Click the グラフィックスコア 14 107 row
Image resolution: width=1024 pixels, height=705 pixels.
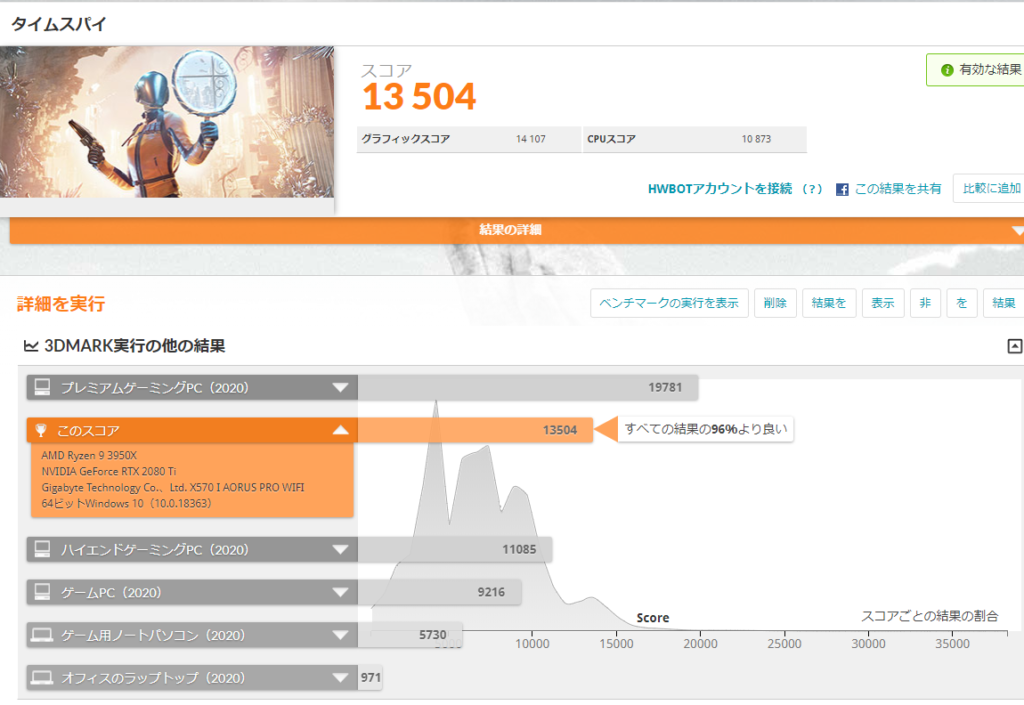click(x=468, y=139)
